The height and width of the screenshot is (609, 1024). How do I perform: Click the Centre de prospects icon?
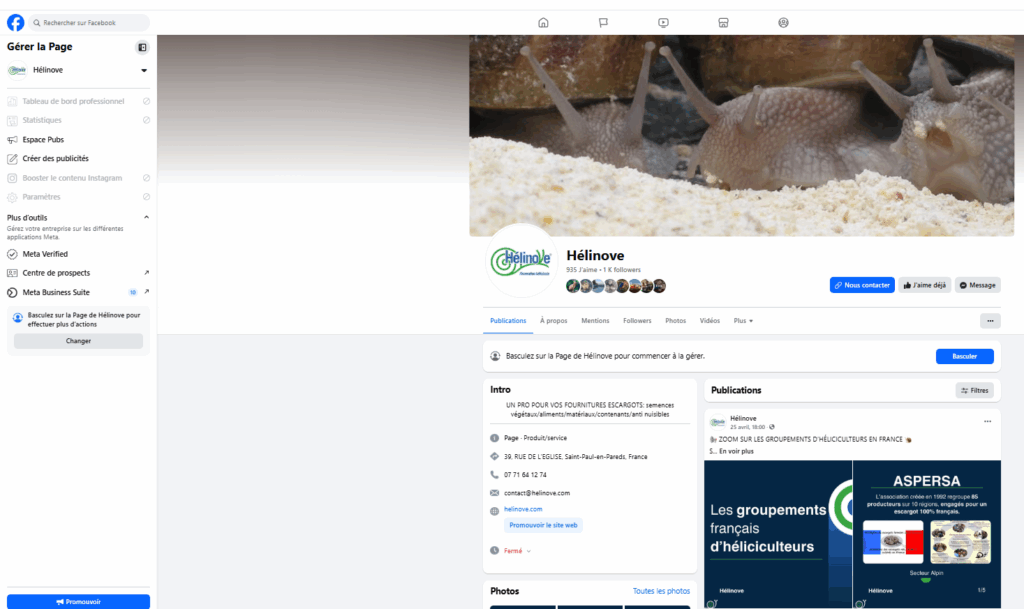[12, 273]
